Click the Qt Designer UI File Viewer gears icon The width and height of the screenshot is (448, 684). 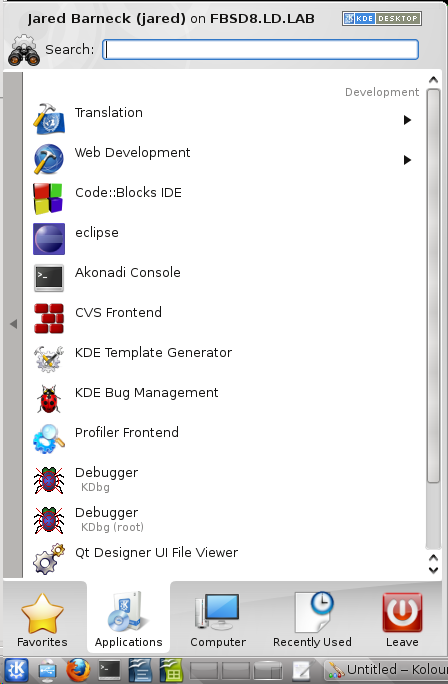tap(49, 559)
